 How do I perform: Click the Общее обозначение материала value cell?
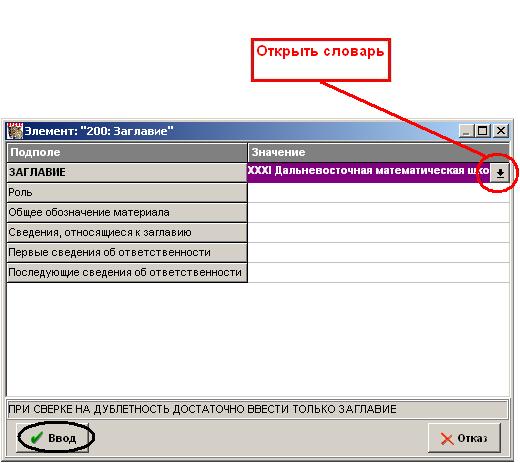[379, 212]
